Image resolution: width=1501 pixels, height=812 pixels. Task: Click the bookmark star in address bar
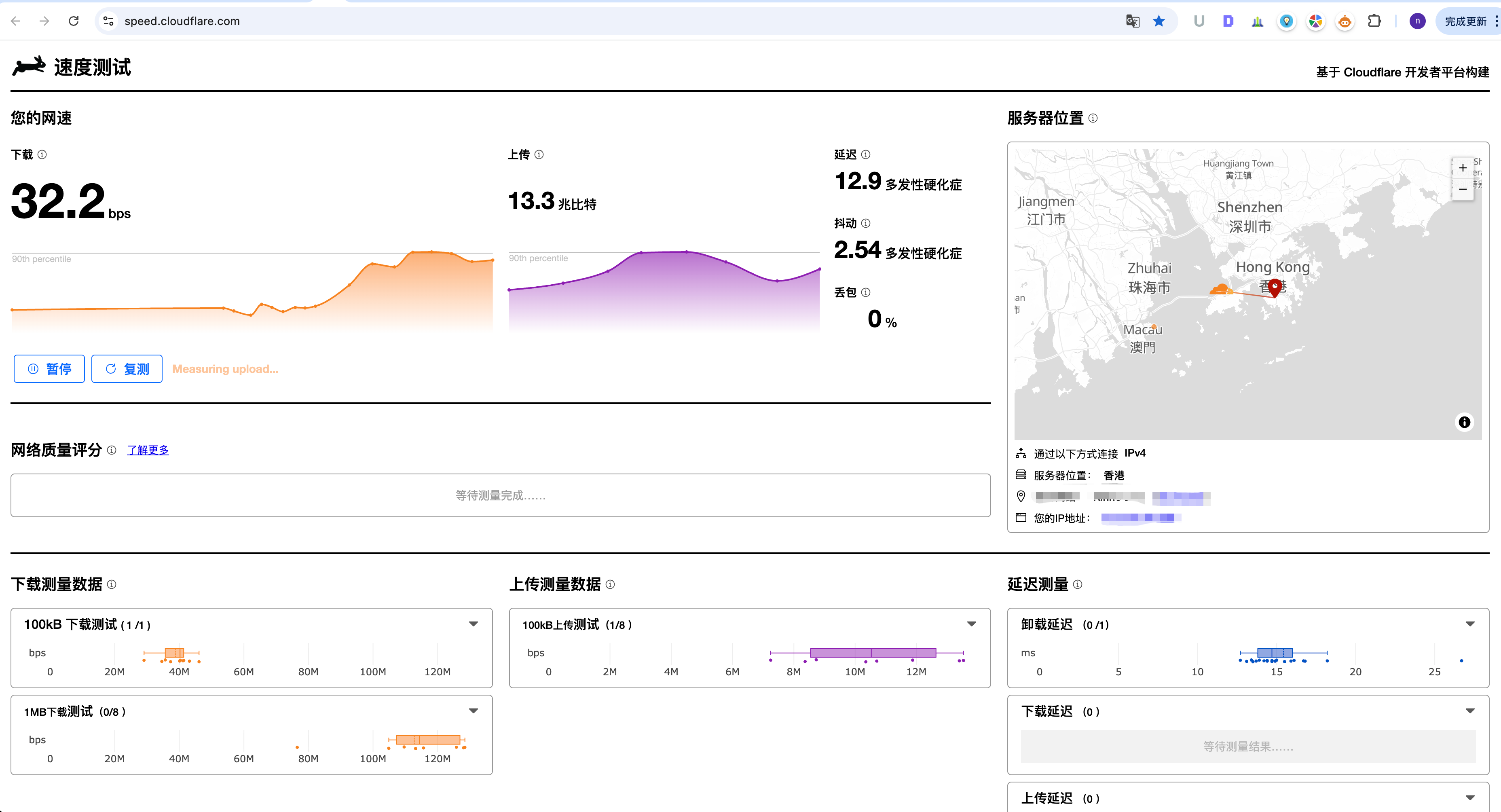point(1159,21)
